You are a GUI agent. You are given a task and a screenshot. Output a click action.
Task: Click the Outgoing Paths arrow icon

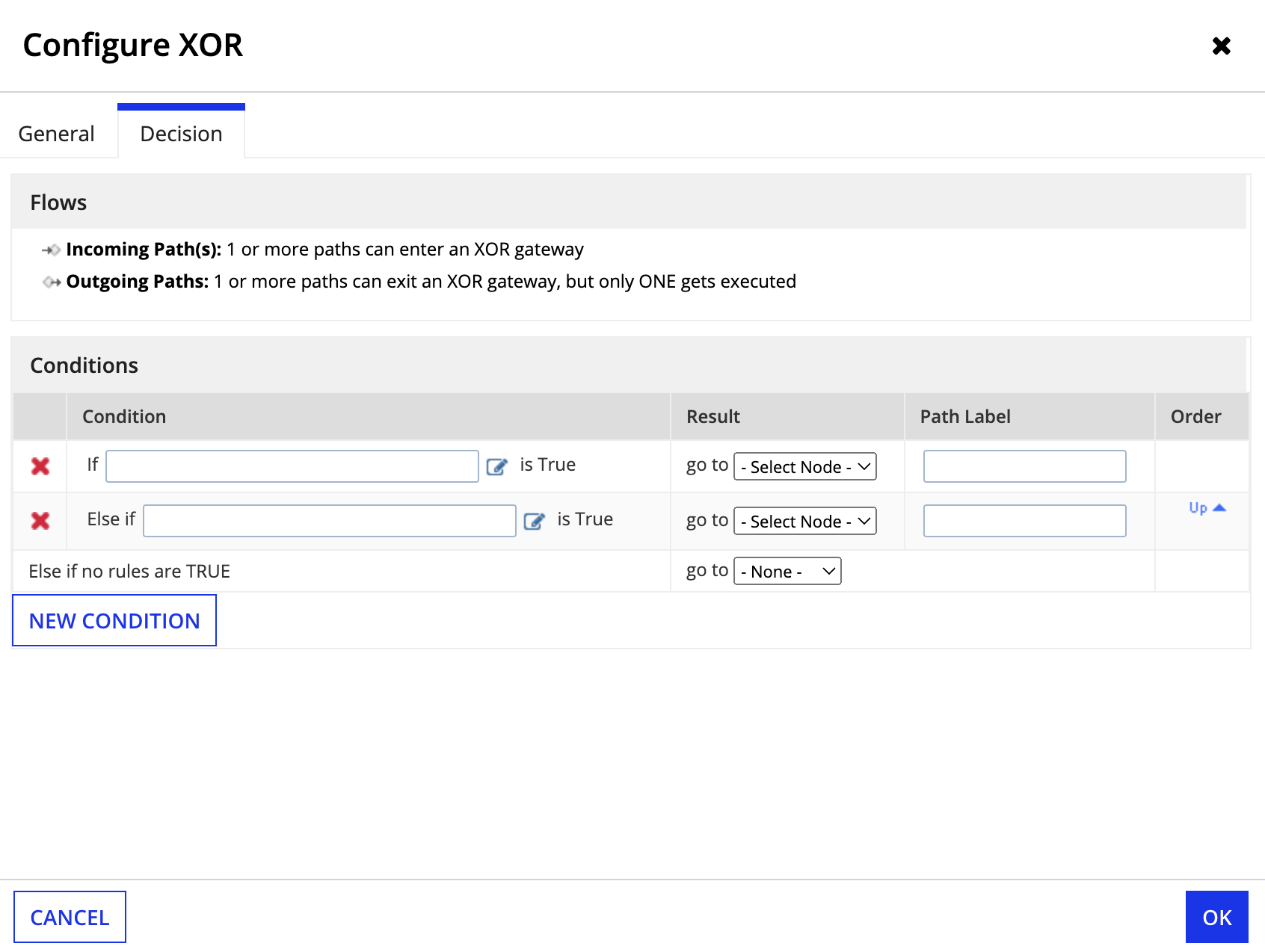[52, 282]
